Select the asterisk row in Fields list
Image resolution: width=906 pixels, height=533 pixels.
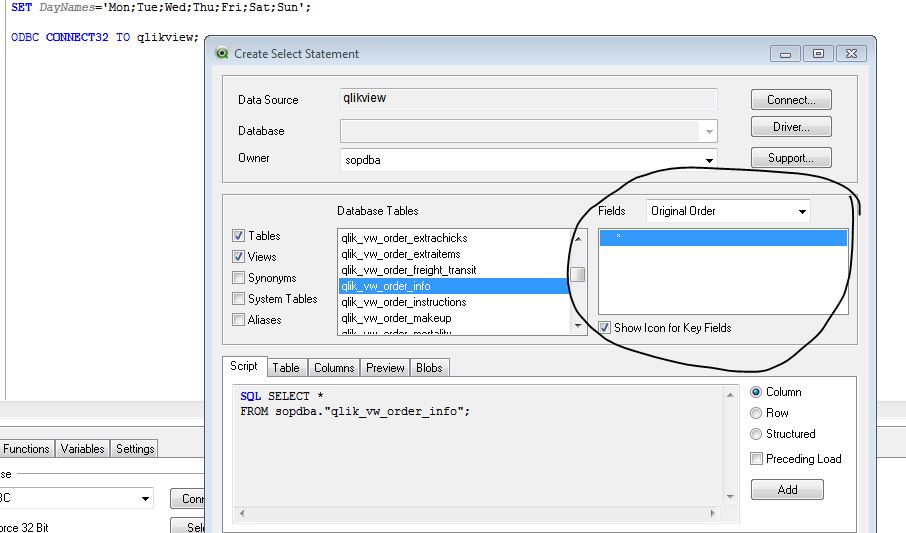point(723,238)
